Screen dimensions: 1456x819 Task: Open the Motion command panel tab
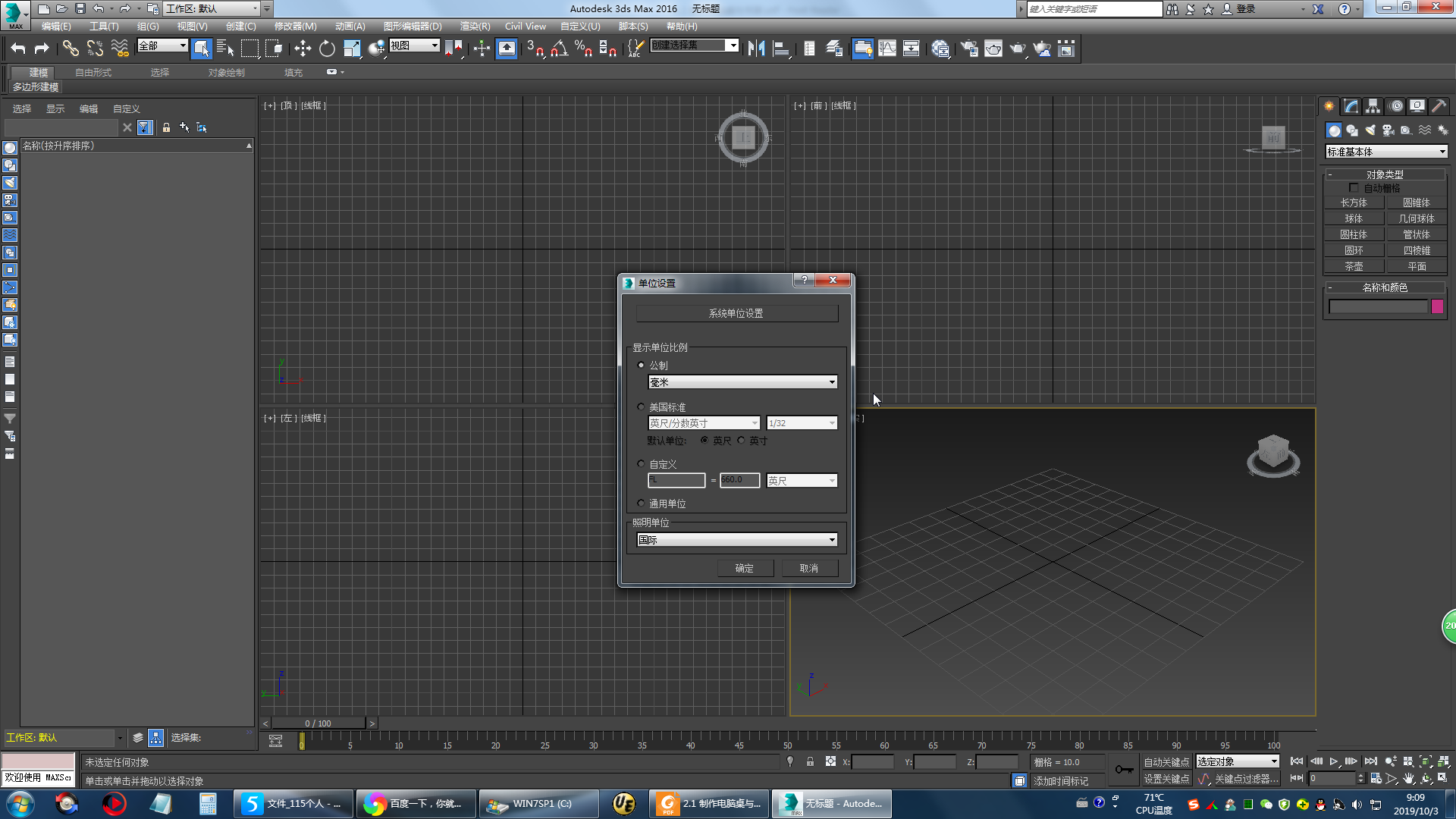[x=1396, y=106]
